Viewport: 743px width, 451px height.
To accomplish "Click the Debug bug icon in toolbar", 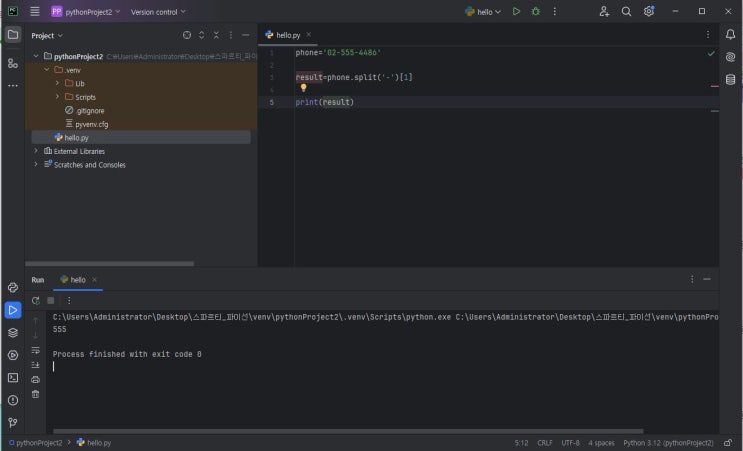I will click(x=536, y=11).
